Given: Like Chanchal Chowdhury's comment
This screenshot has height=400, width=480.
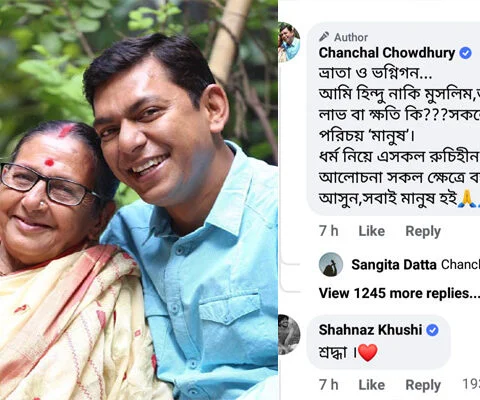Looking at the screenshot, I should click(x=372, y=231).
